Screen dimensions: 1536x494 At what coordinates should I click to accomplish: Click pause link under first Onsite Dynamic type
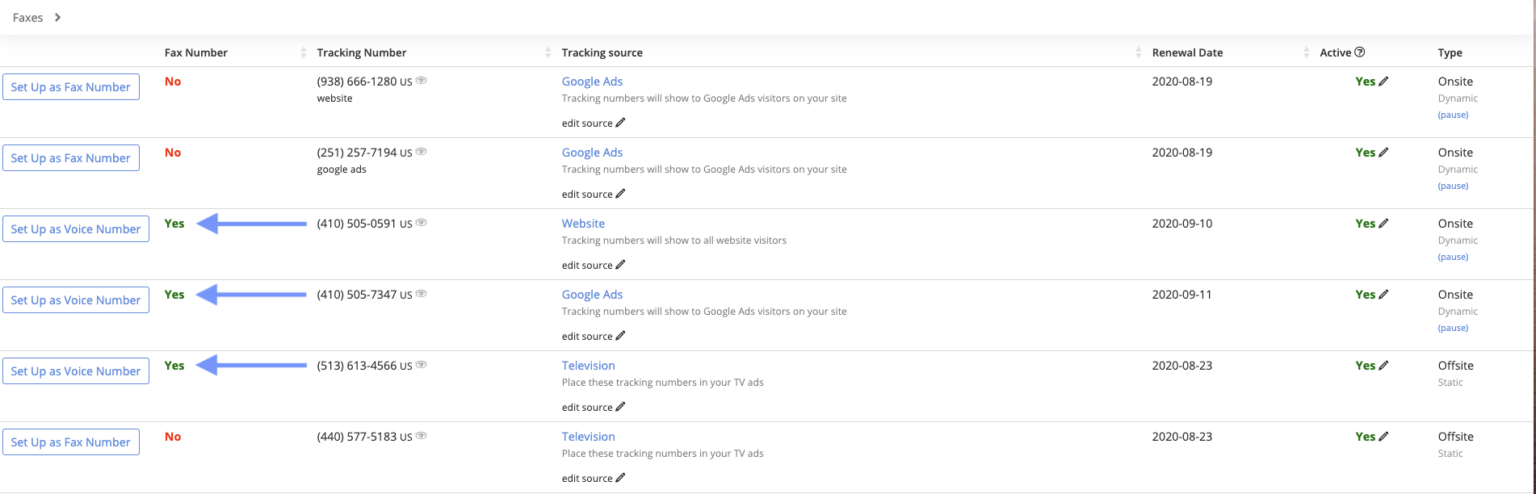(x=1453, y=115)
